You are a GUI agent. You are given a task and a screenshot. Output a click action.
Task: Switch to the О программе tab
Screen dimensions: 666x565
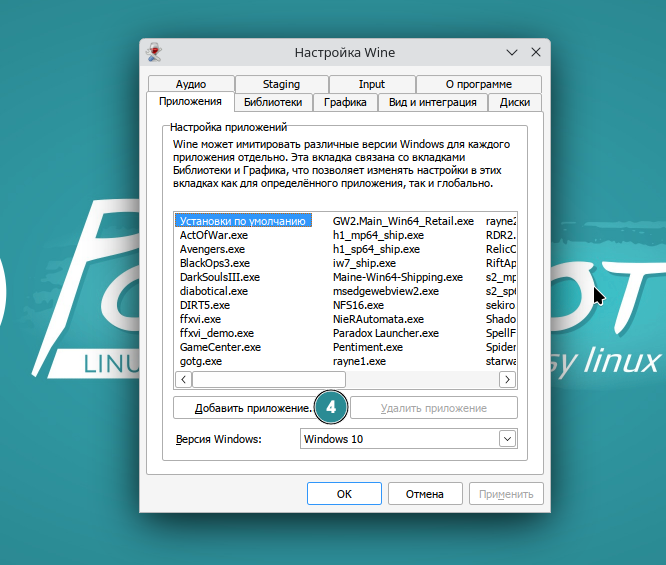(478, 85)
